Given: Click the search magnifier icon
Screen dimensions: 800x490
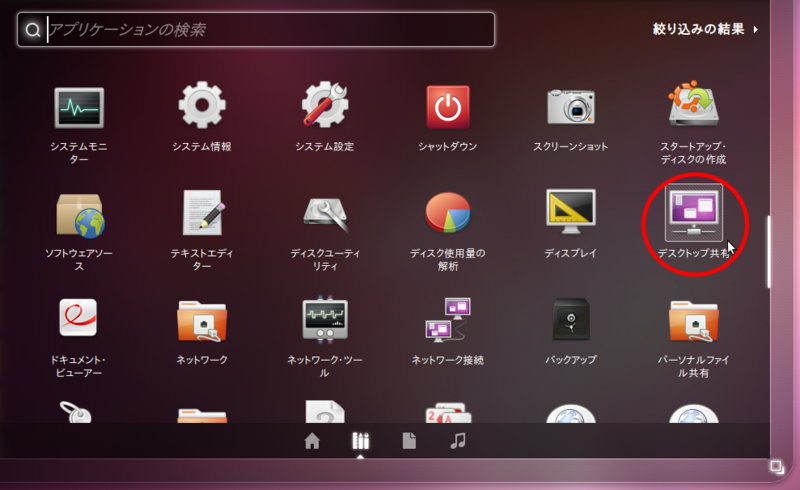Looking at the screenshot, I should 33,30.
